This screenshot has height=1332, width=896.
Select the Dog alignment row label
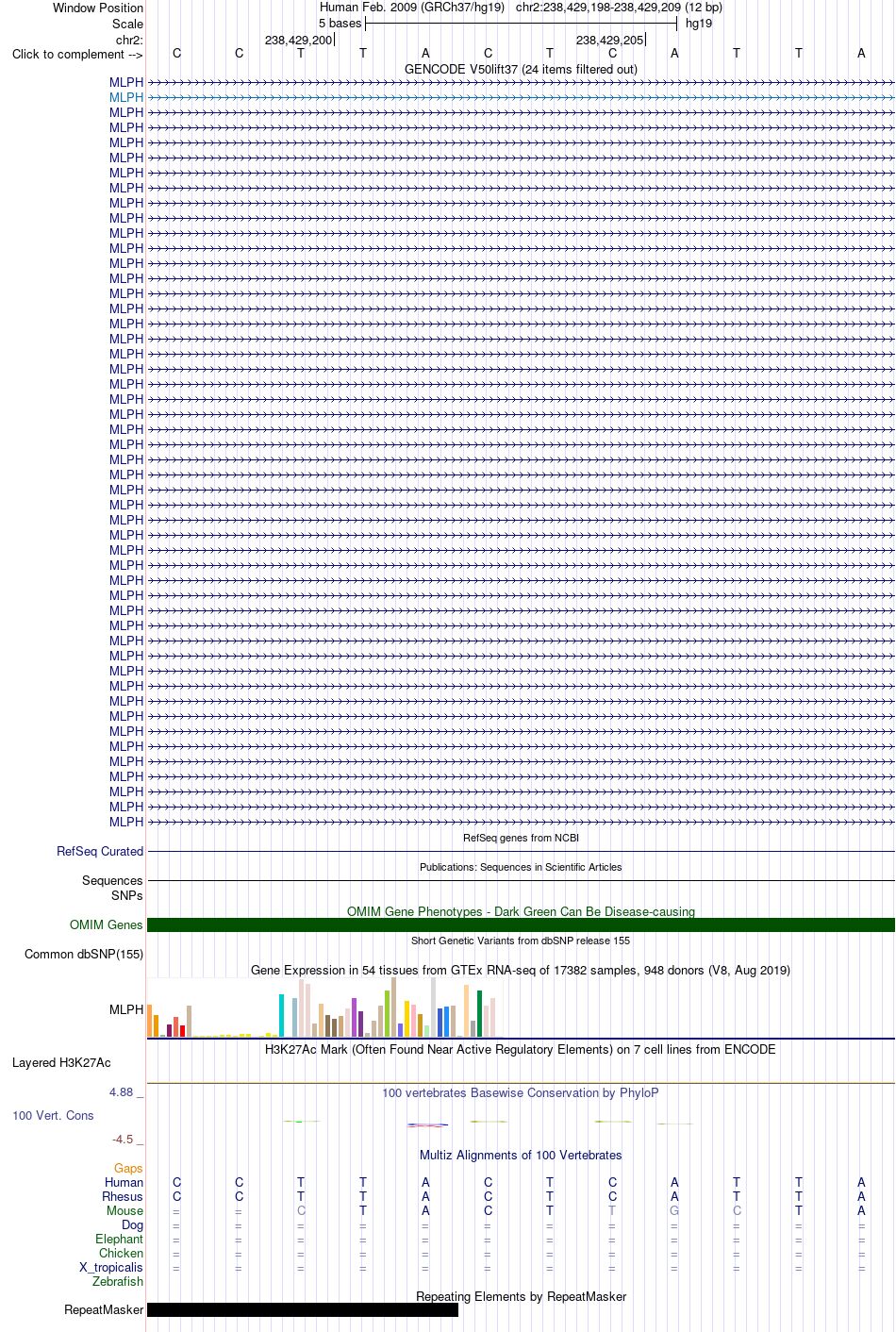pyautogui.click(x=133, y=1224)
